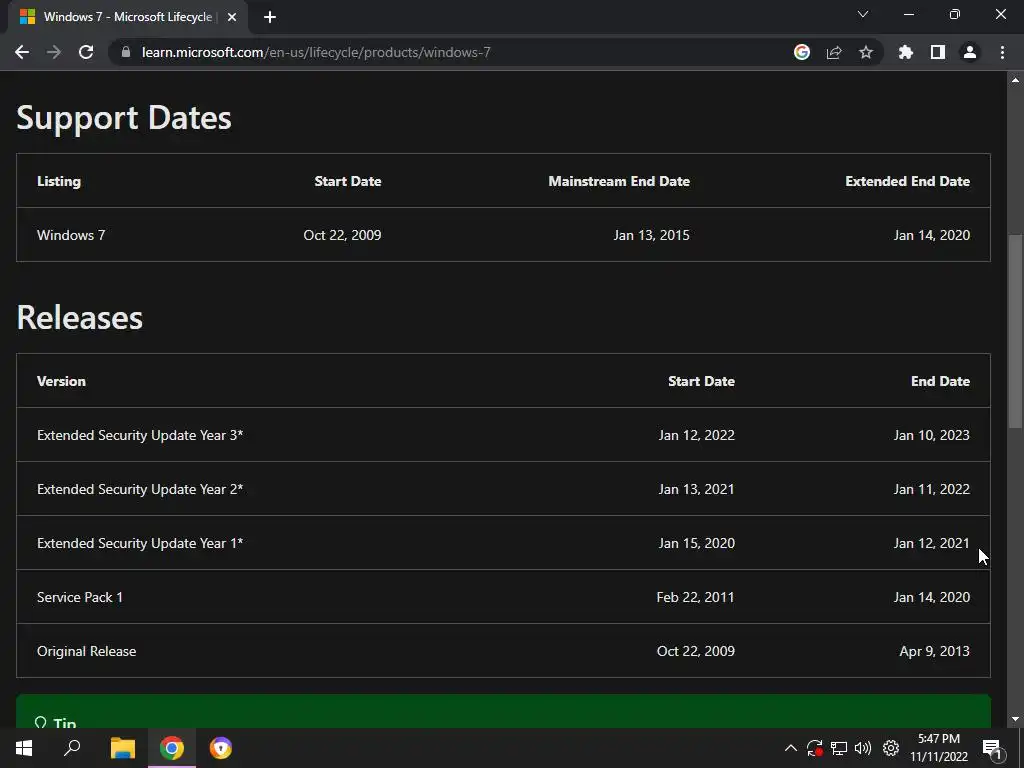Open notification center icon
This screenshot has width=1024, height=768.
[x=991, y=748]
